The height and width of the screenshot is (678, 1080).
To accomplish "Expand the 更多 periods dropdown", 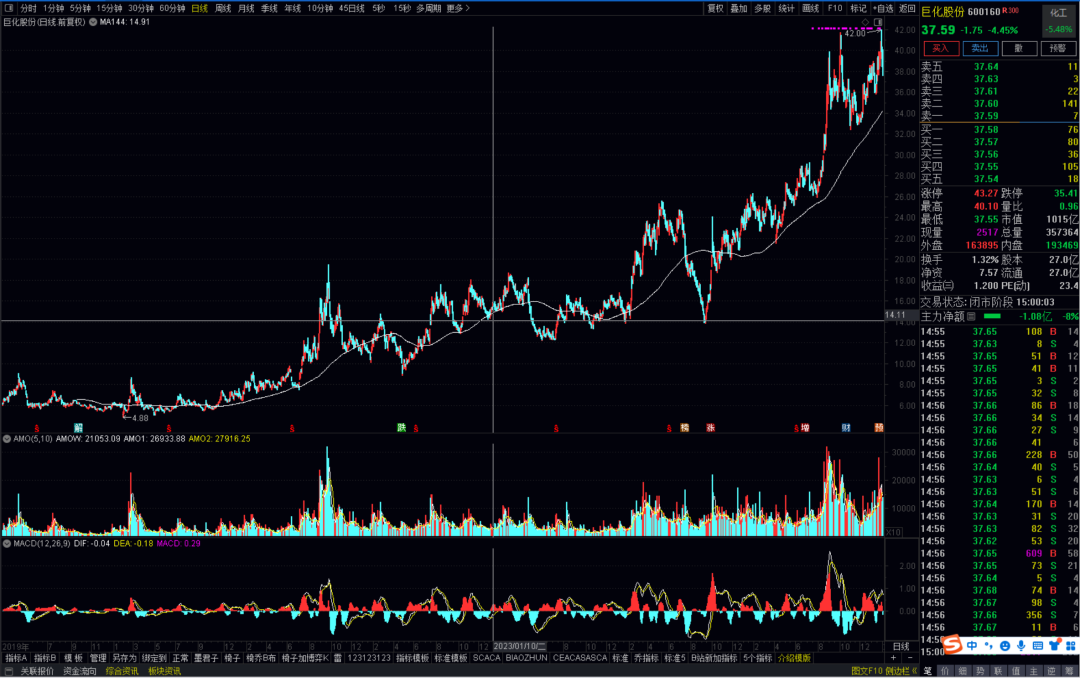I will pyautogui.click(x=456, y=8).
